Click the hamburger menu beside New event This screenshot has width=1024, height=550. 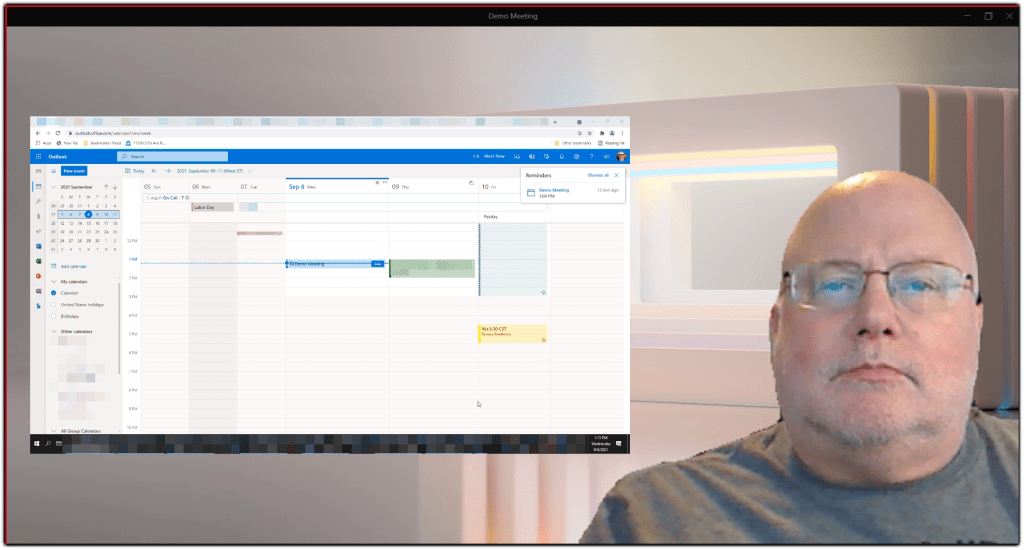pos(52,171)
